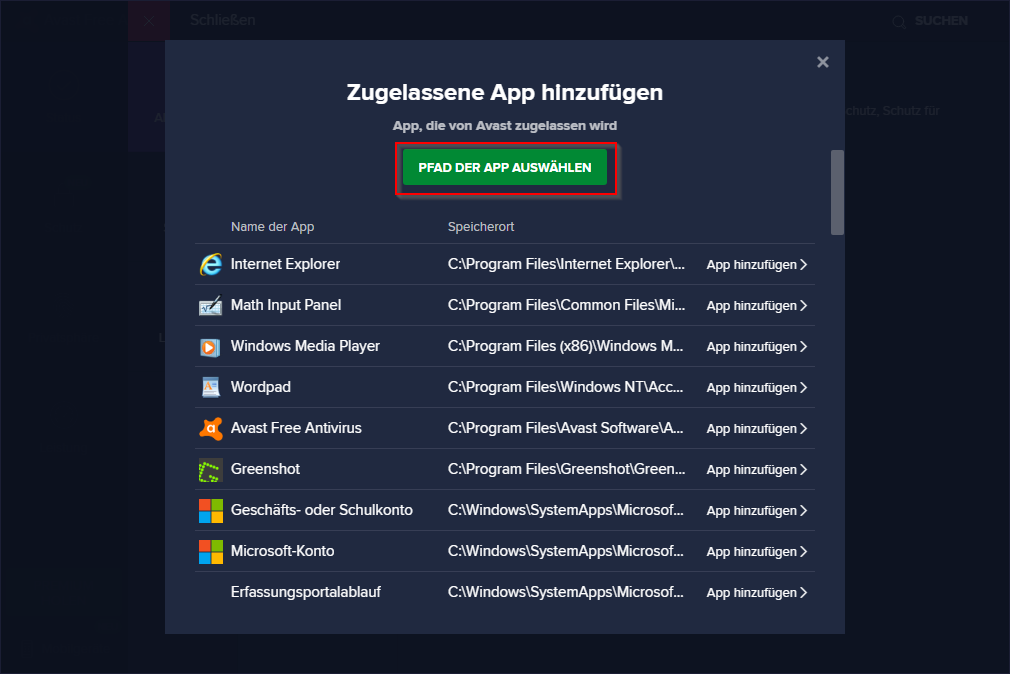
Task: Add Microsoft-Konto via App hinzufügen
Action: [757, 552]
